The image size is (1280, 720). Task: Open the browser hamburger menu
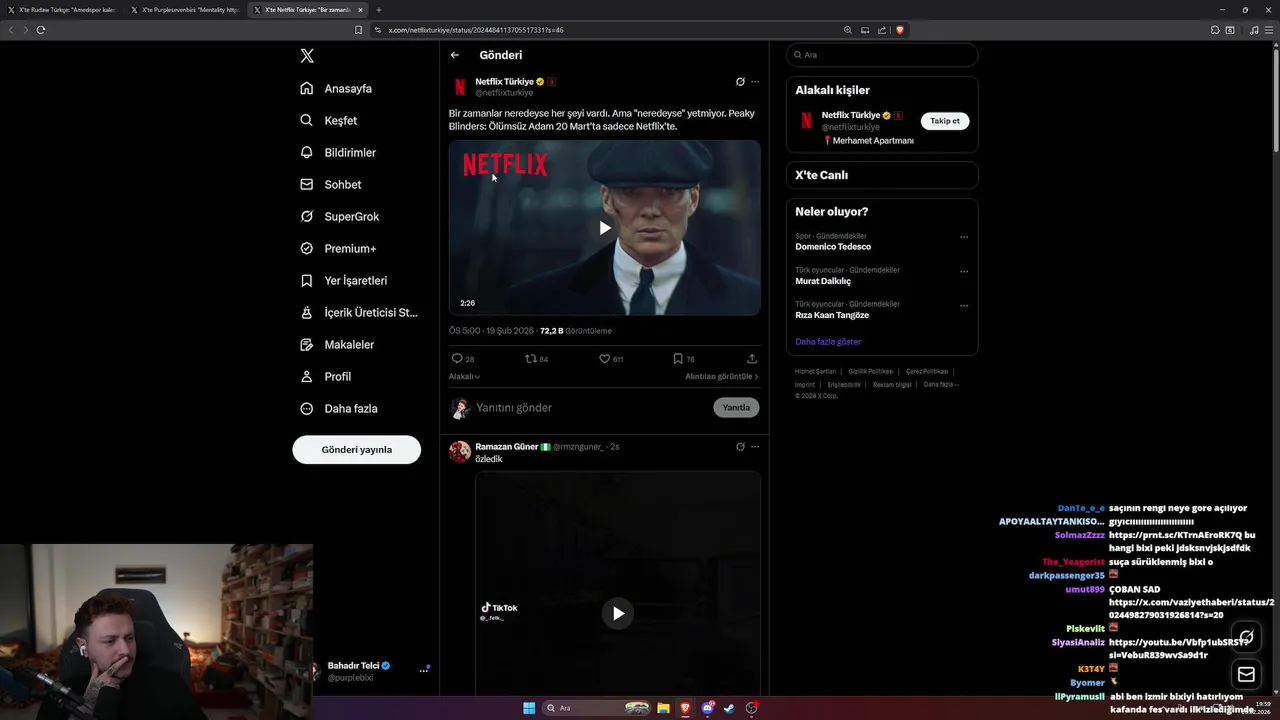tap(1269, 30)
